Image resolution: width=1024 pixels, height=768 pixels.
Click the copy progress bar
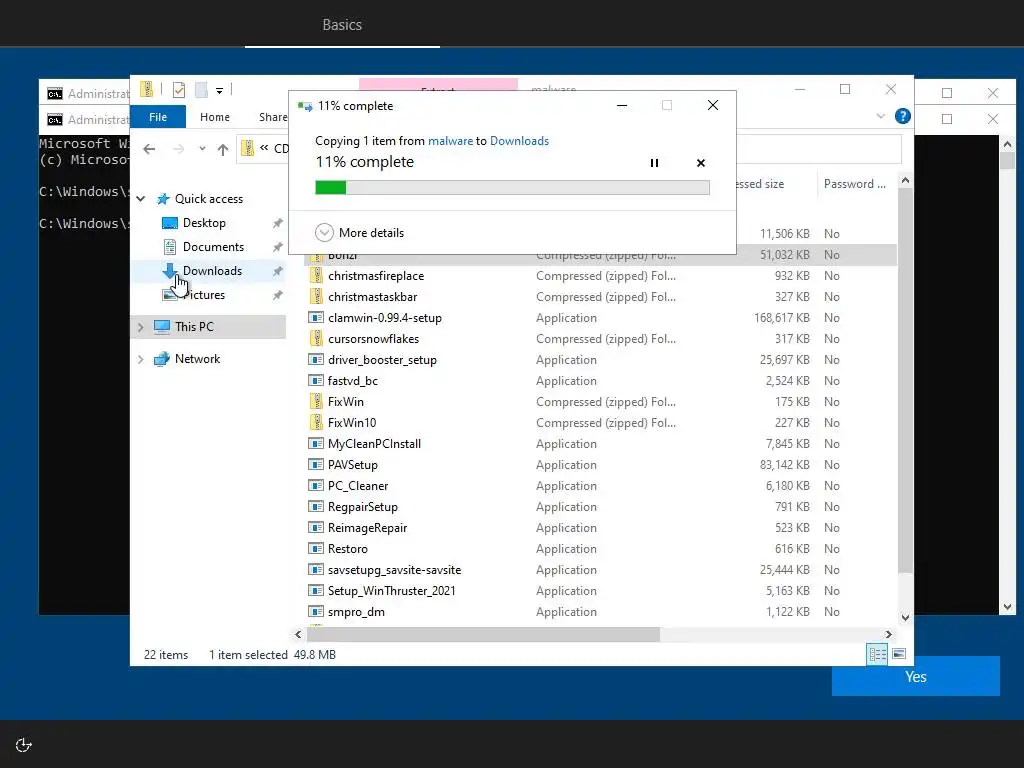[512, 188]
